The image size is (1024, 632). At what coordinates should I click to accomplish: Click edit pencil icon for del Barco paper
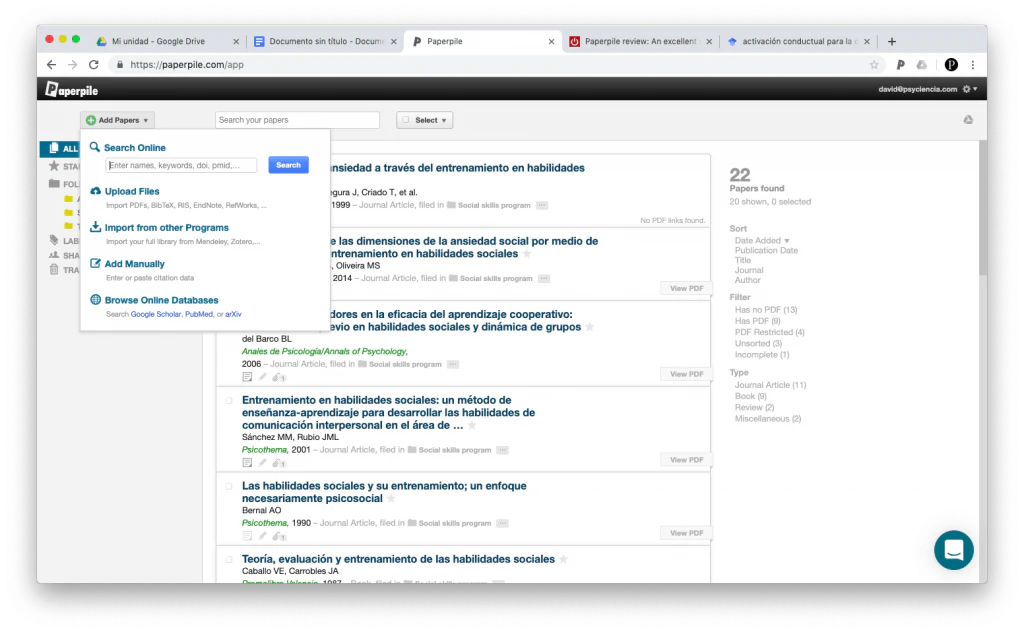click(263, 377)
